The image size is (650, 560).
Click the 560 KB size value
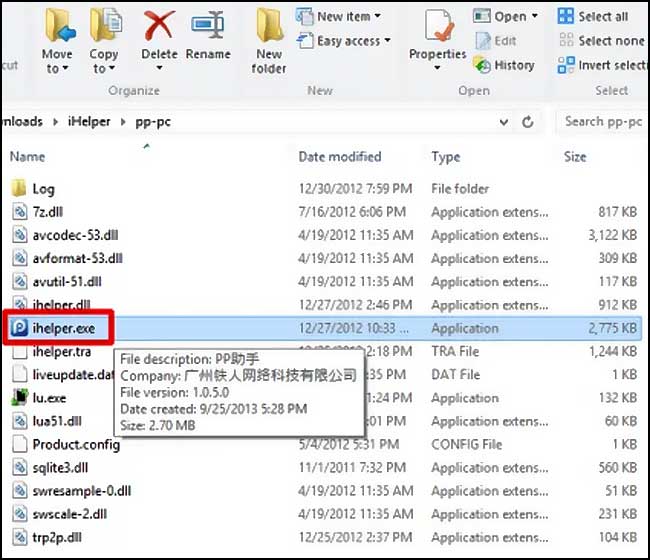pos(618,468)
